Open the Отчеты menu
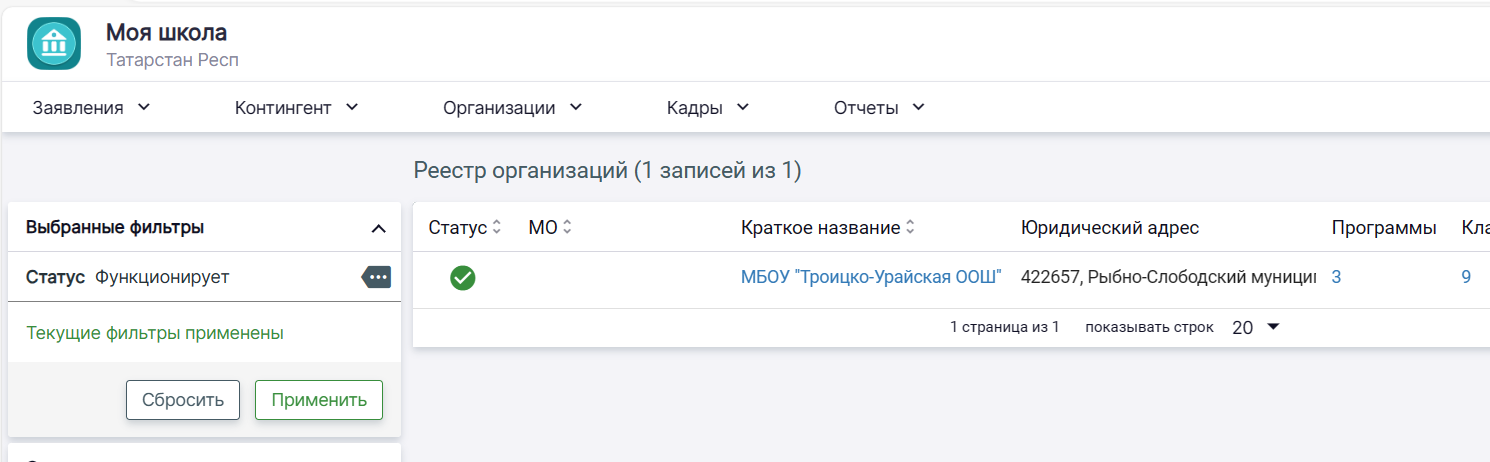This screenshot has width=1490, height=462. pyautogui.click(x=879, y=108)
